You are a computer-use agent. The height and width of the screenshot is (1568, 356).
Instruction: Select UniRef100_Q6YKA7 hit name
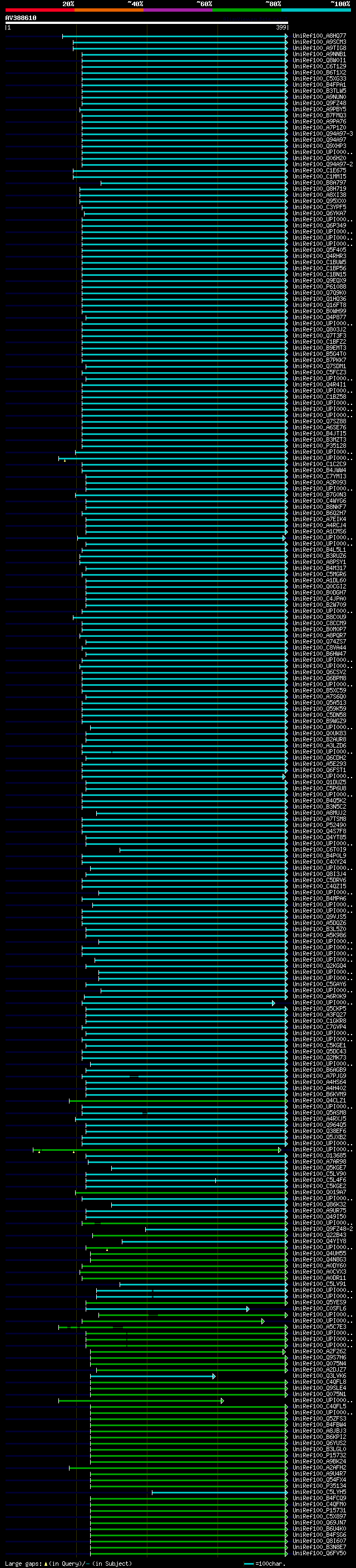(x=319, y=213)
